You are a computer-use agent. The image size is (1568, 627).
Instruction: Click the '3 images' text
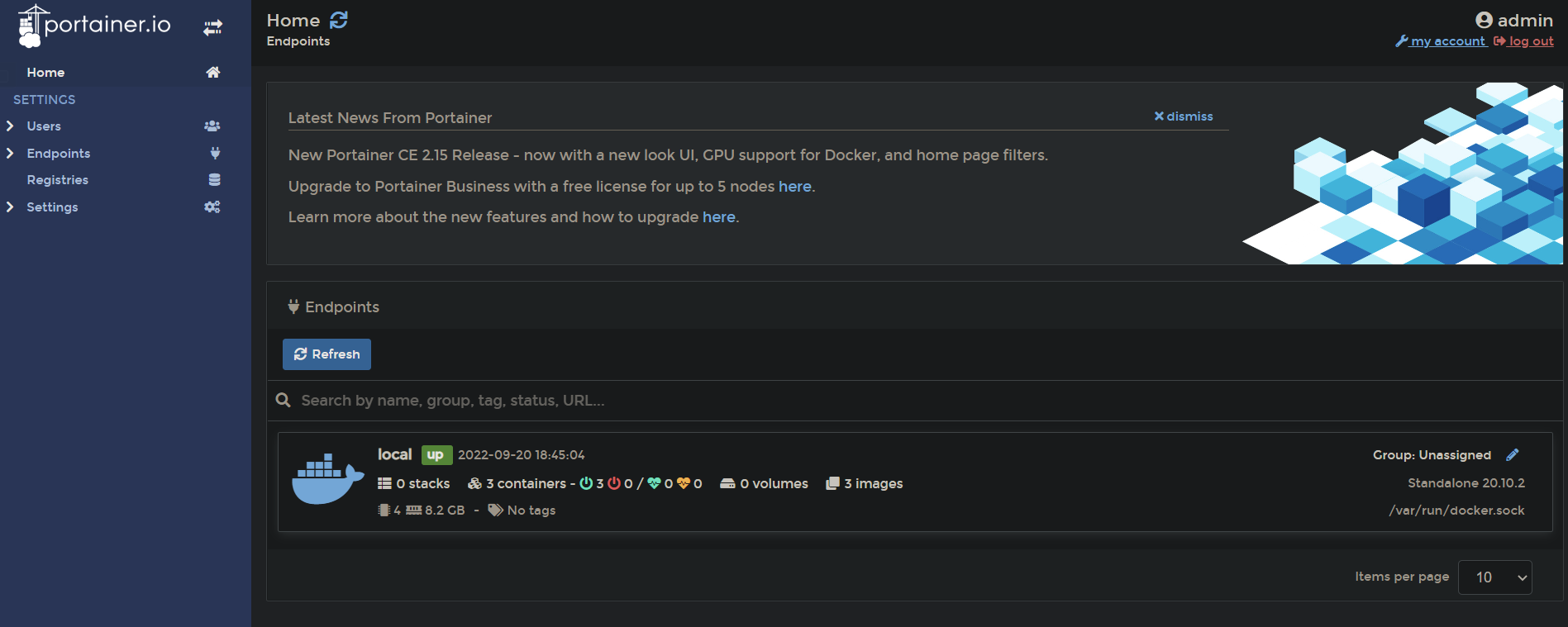coord(873,483)
